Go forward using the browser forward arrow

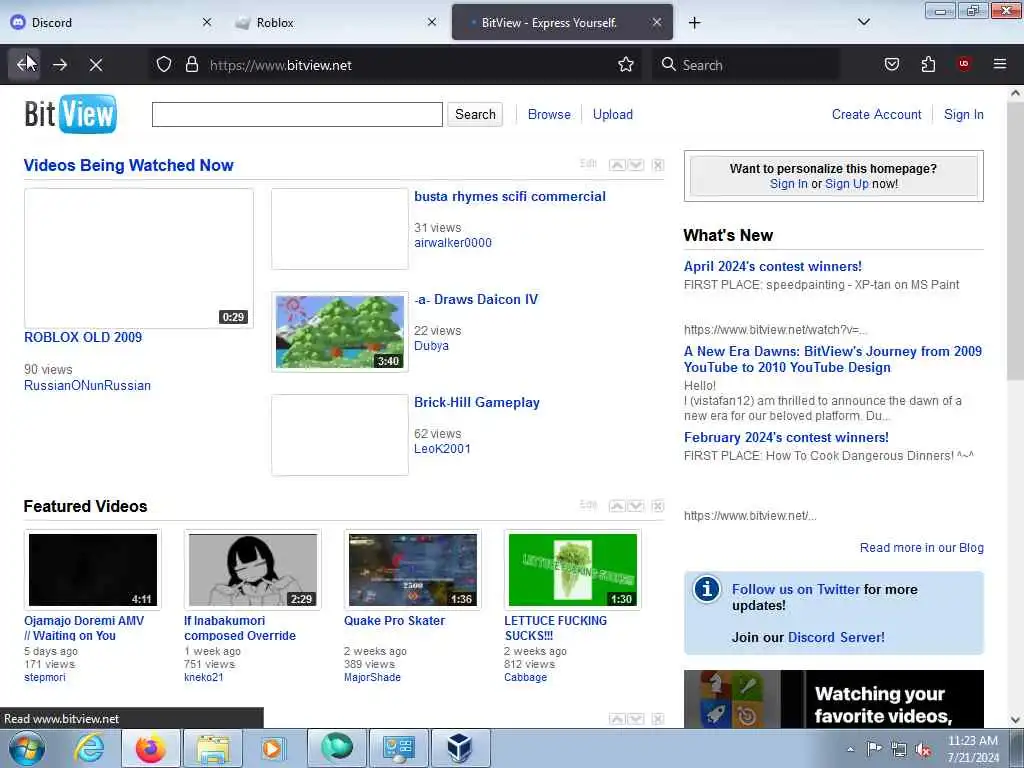click(60, 65)
